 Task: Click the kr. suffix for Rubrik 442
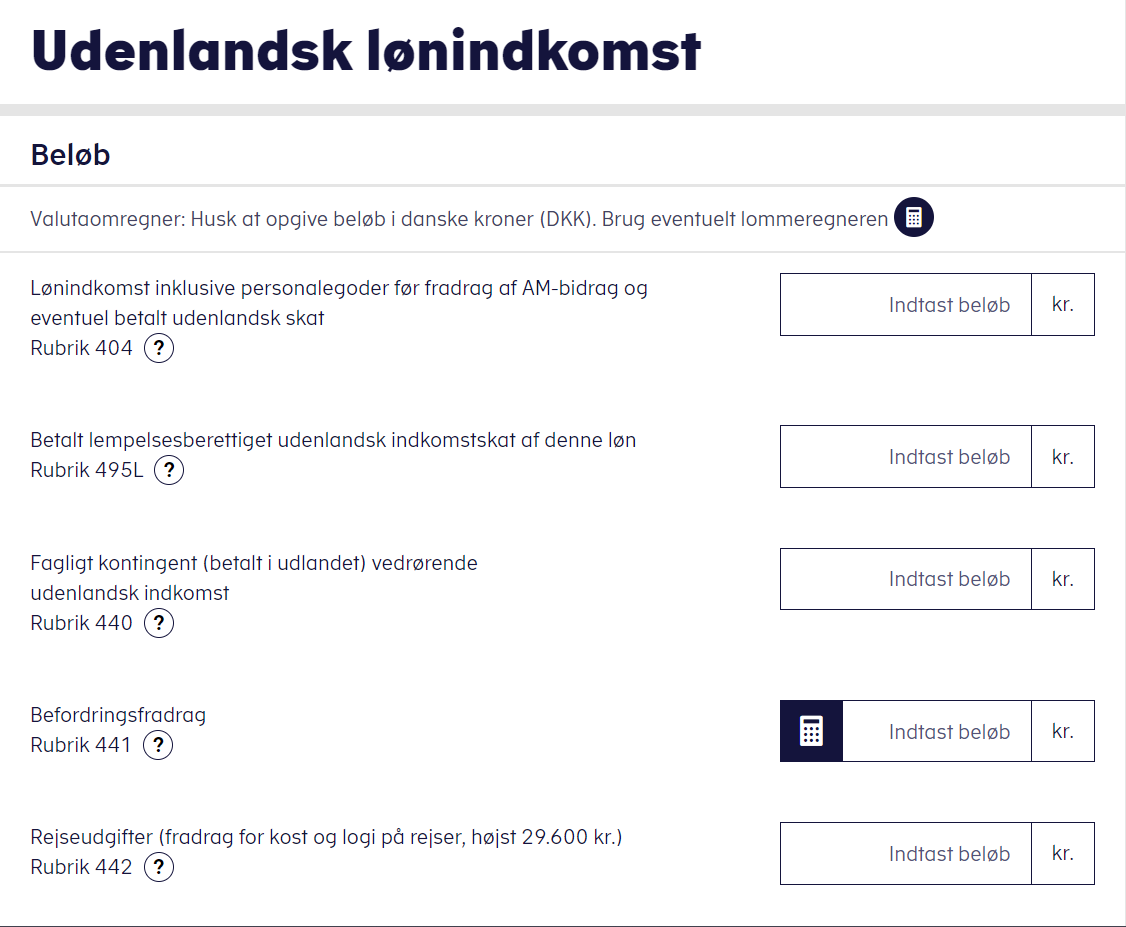(x=1063, y=853)
